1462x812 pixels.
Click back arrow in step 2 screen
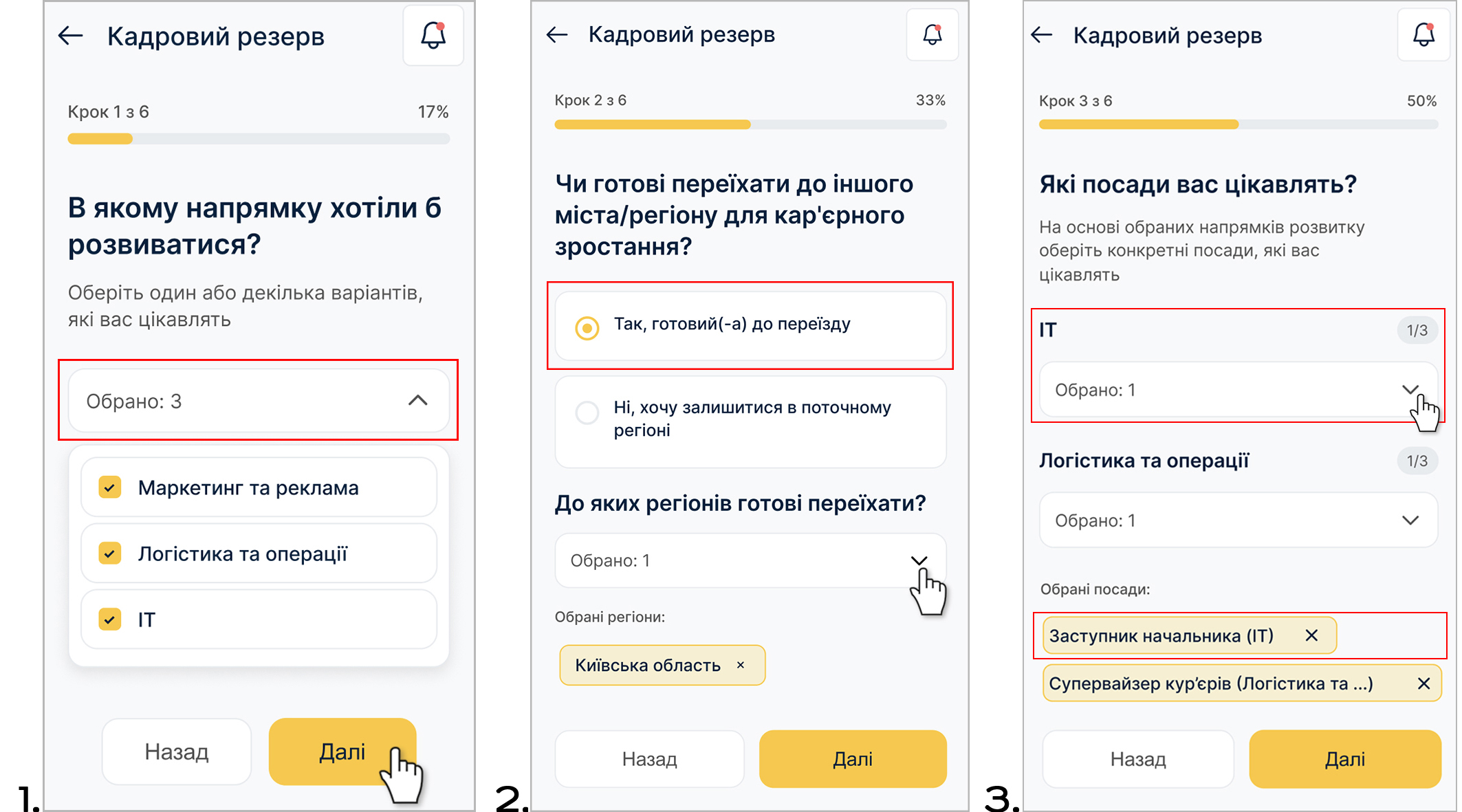[x=557, y=34]
